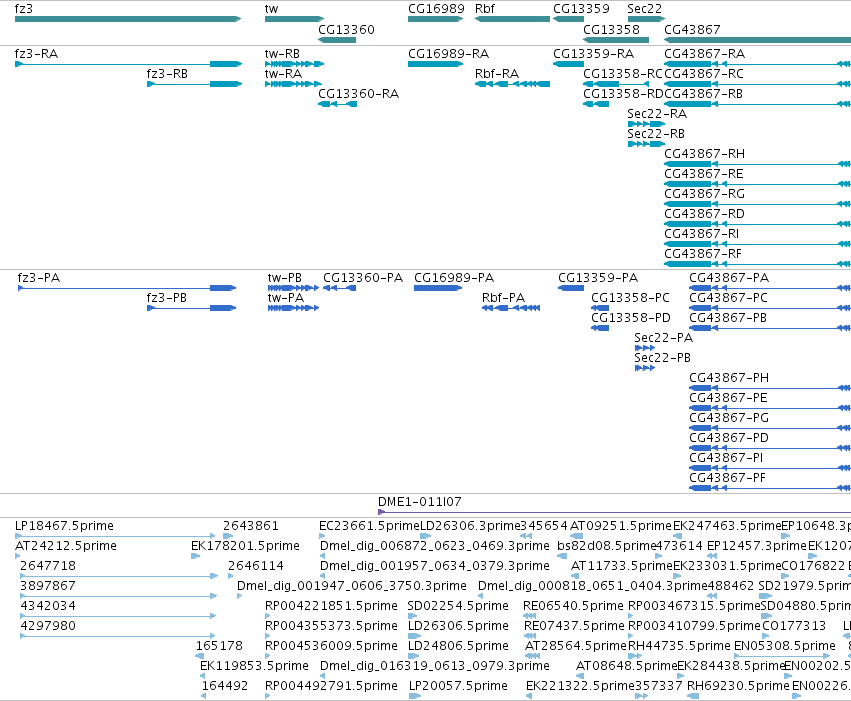This screenshot has height=701, width=851.
Task: Click the tw-RB transcript label
Action: (x=282, y=54)
